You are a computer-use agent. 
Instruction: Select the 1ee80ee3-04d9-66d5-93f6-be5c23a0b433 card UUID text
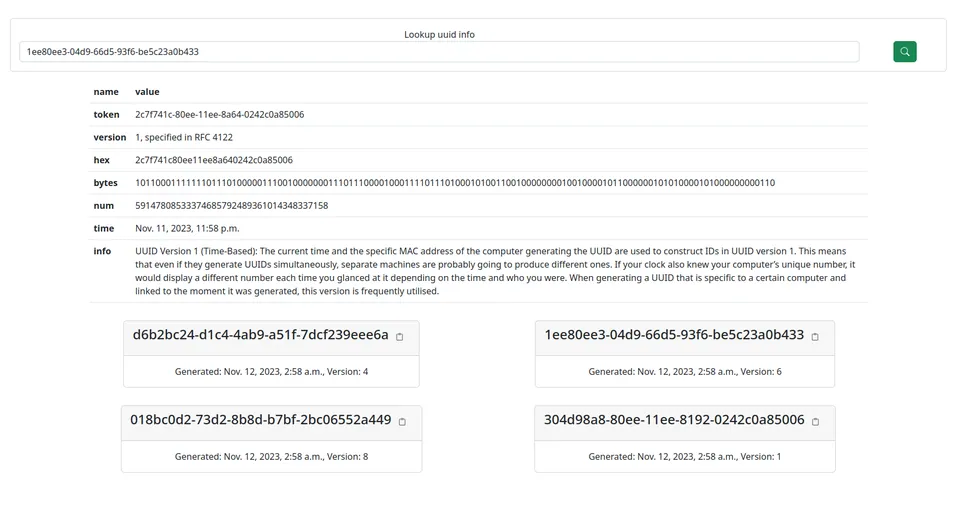coord(674,335)
